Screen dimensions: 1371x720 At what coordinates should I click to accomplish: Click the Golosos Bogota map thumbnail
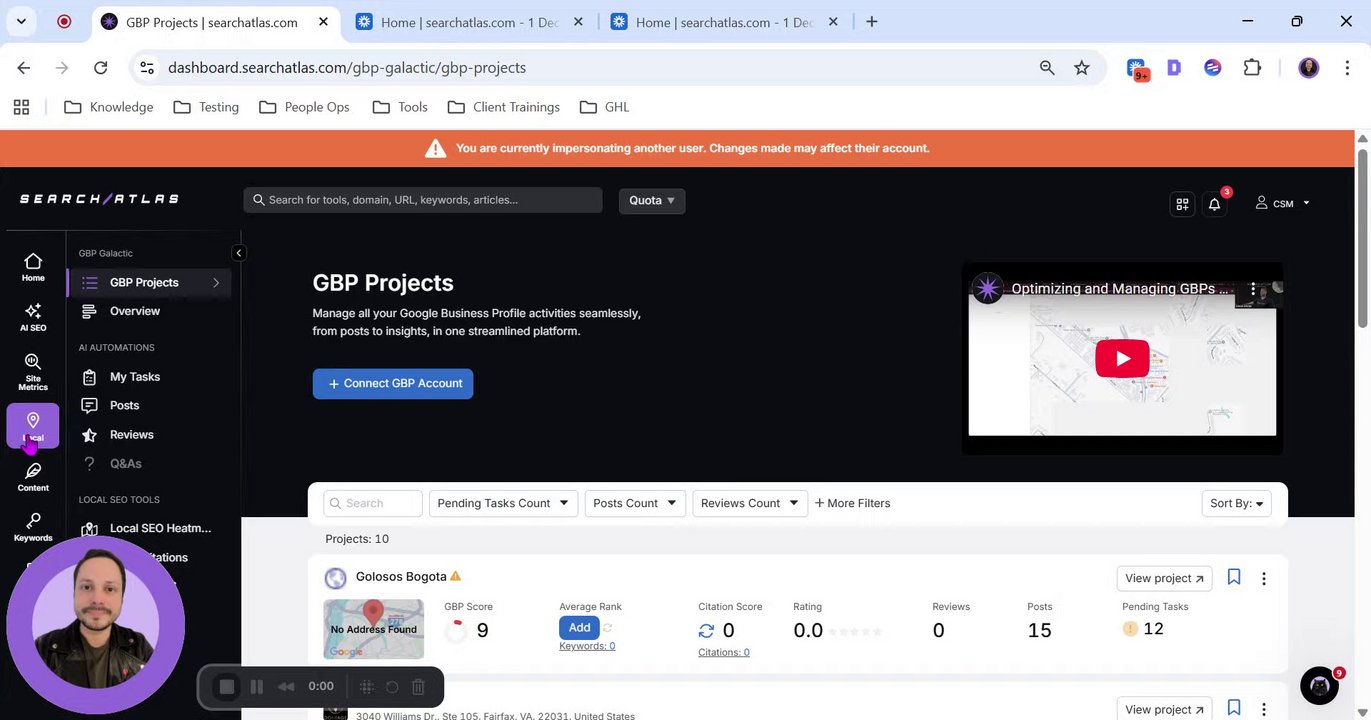point(373,629)
